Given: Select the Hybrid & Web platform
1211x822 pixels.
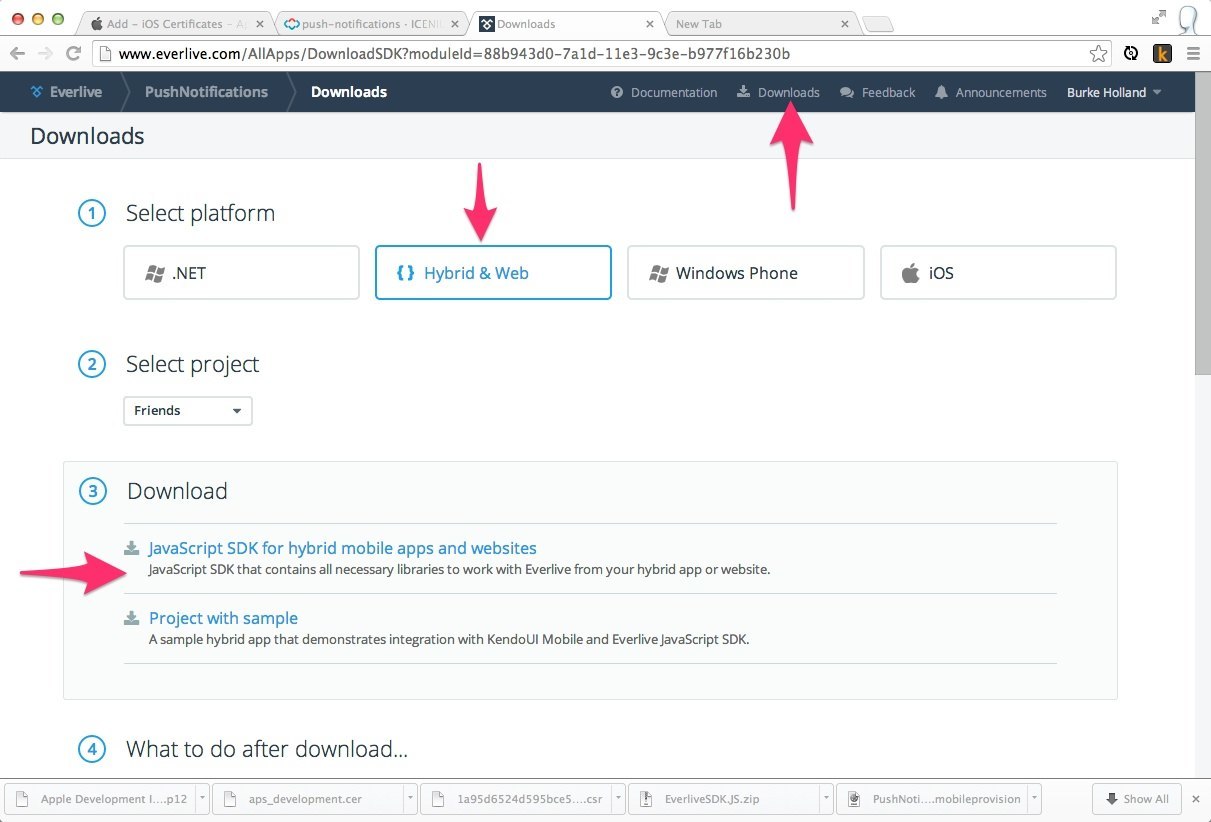Looking at the screenshot, I should (492, 273).
